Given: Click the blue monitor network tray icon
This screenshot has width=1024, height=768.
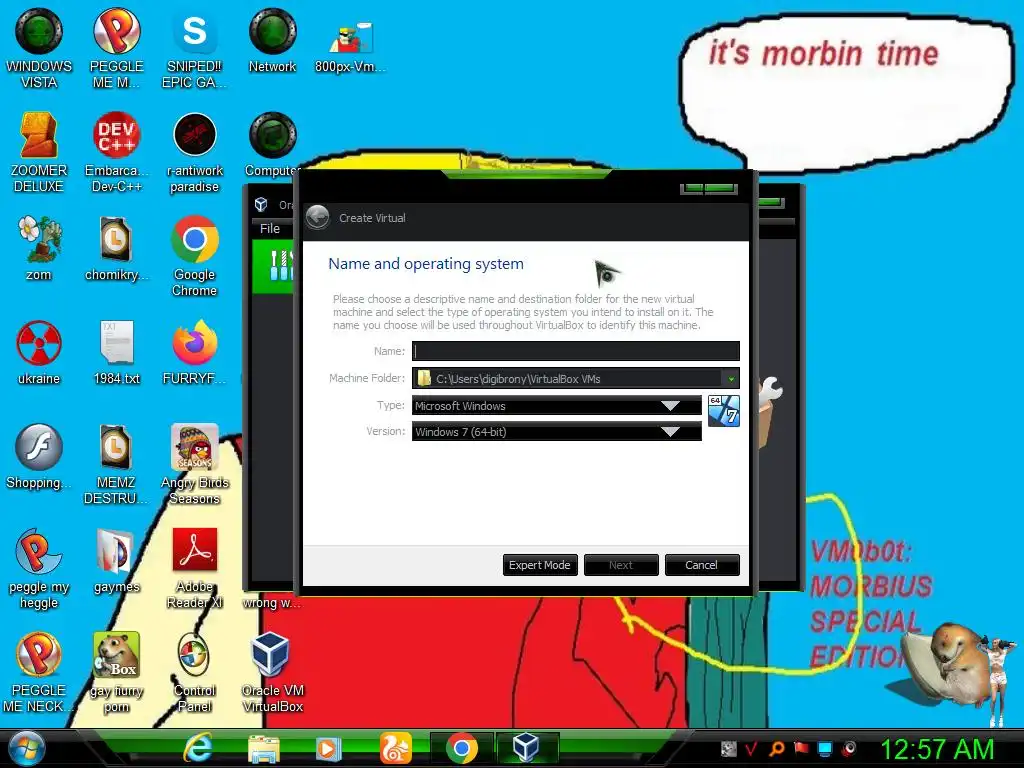Looking at the screenshot, I should coord(825,748).
